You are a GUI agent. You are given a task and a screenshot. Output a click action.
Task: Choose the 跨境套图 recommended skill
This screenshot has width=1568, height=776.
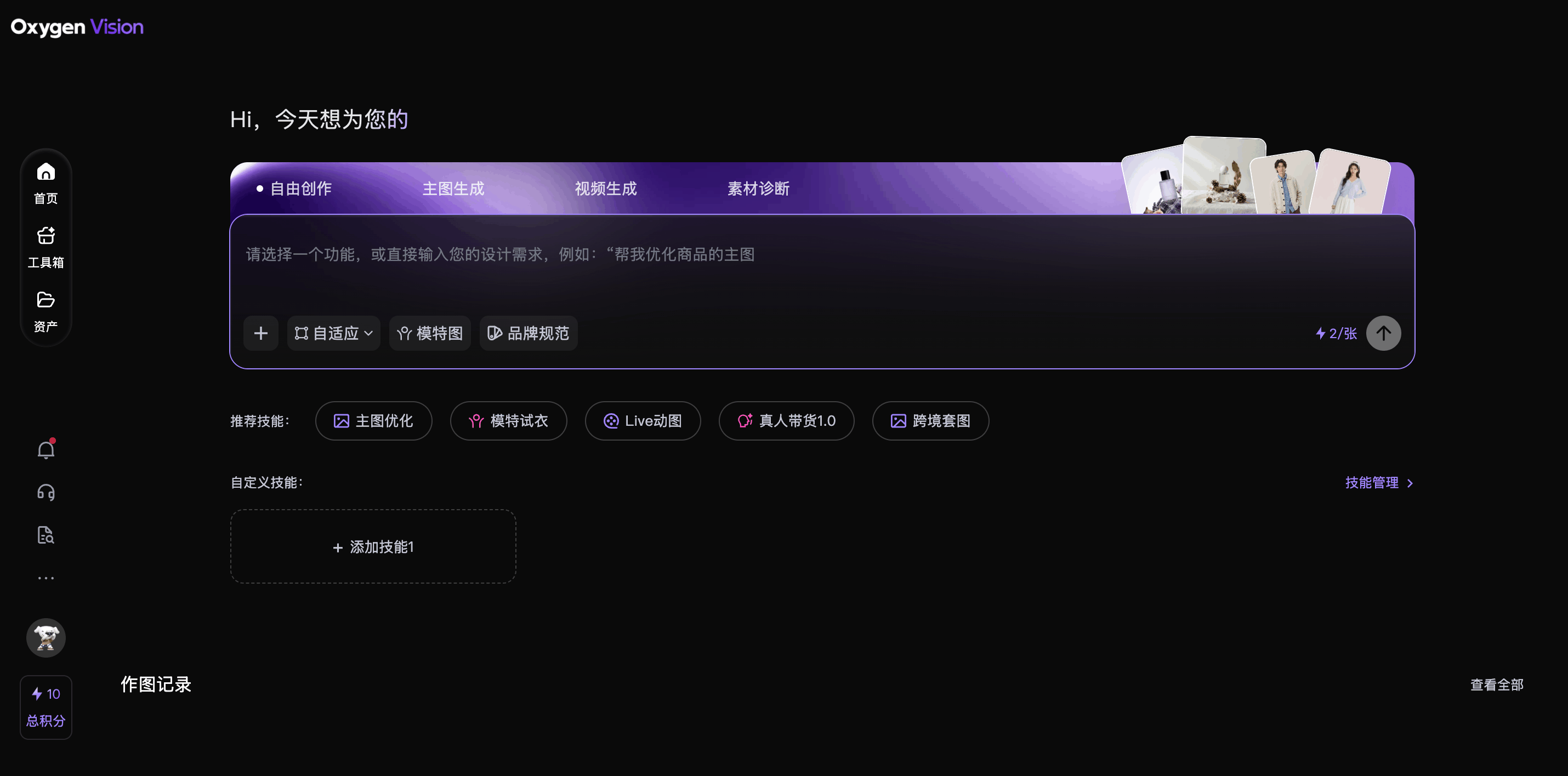[930, 420]
